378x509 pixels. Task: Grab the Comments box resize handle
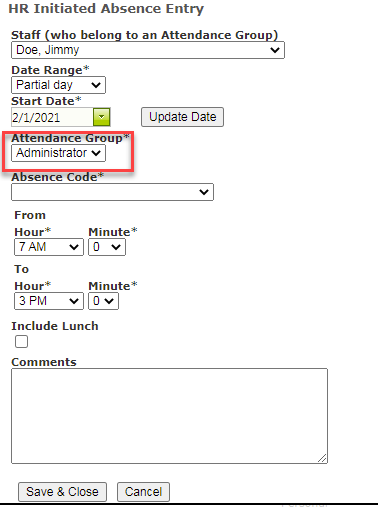click(322, 458)
